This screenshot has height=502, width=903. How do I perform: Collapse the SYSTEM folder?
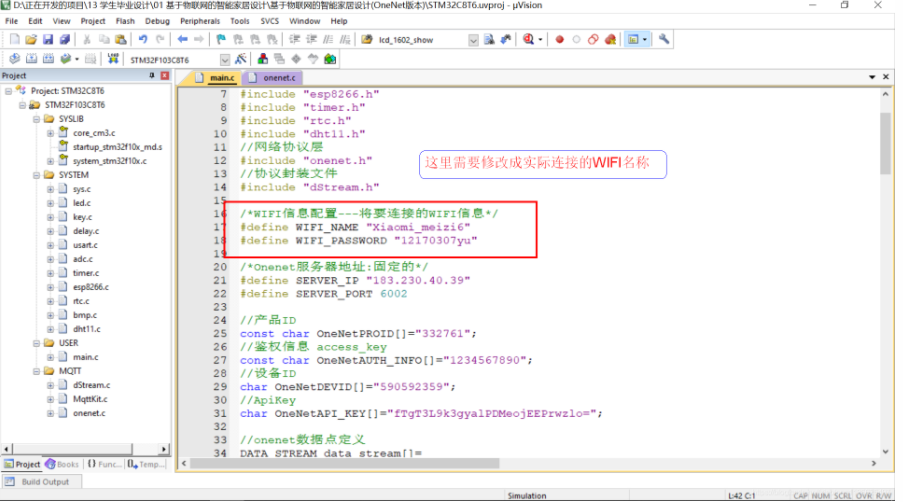(36, 175)
